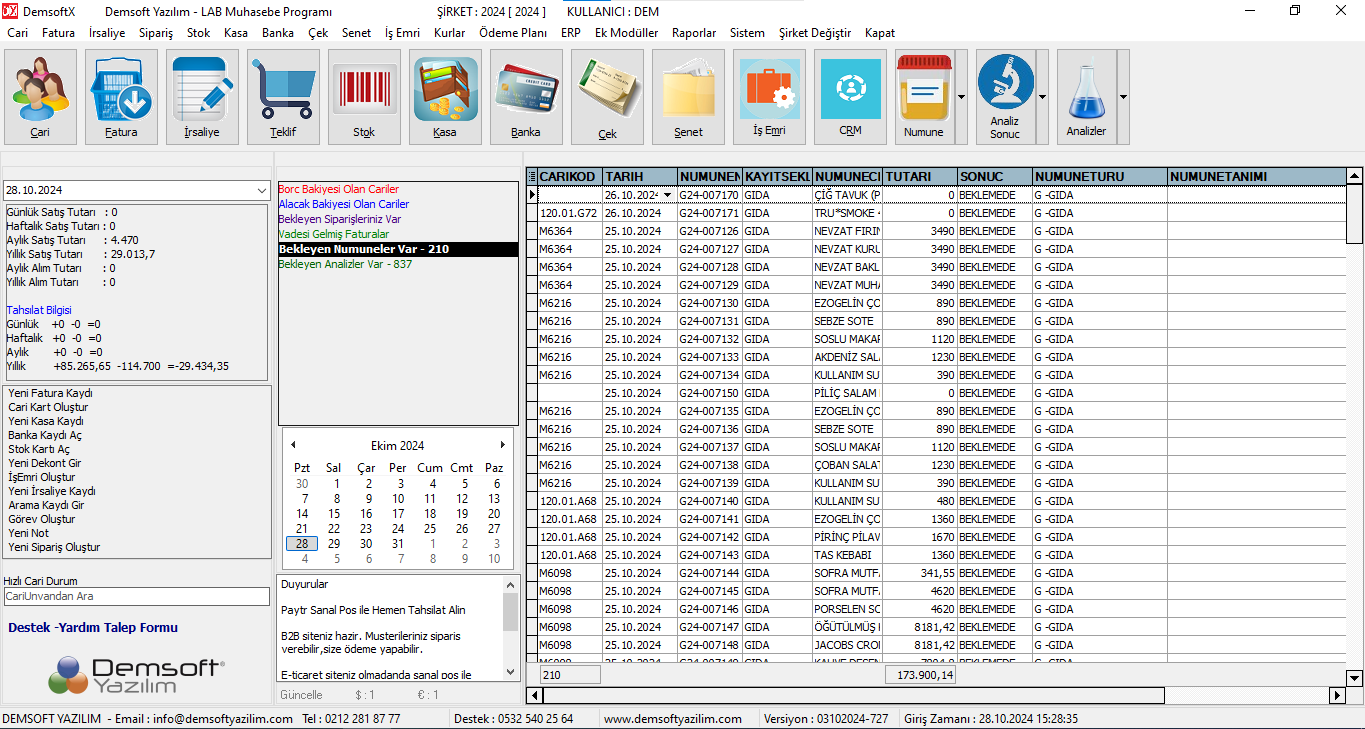1365x729 pixels.
Task: Open the Stok barcode icon
Action: [364, 97]
